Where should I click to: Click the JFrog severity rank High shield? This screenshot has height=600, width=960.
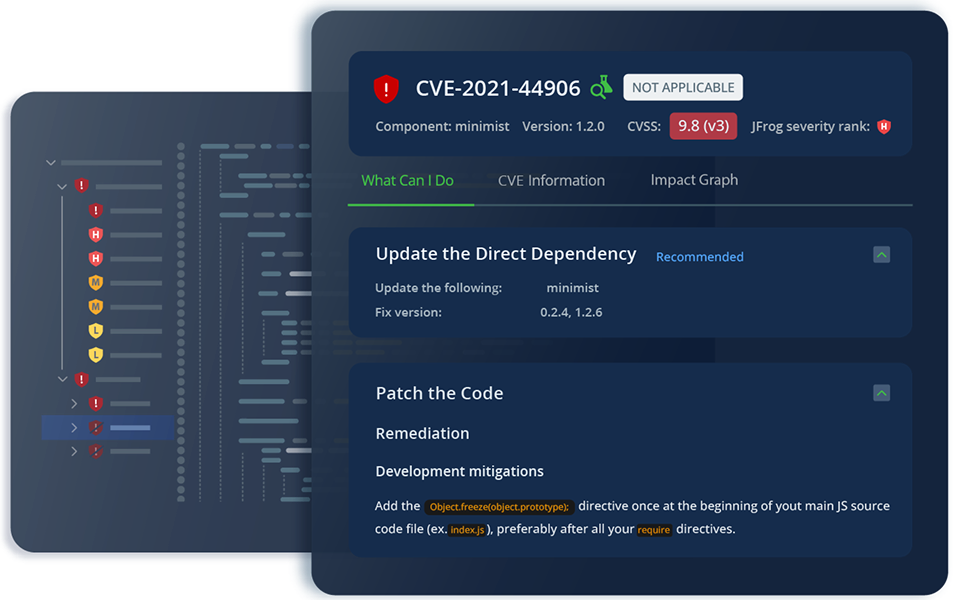click(x=883, y=127)
